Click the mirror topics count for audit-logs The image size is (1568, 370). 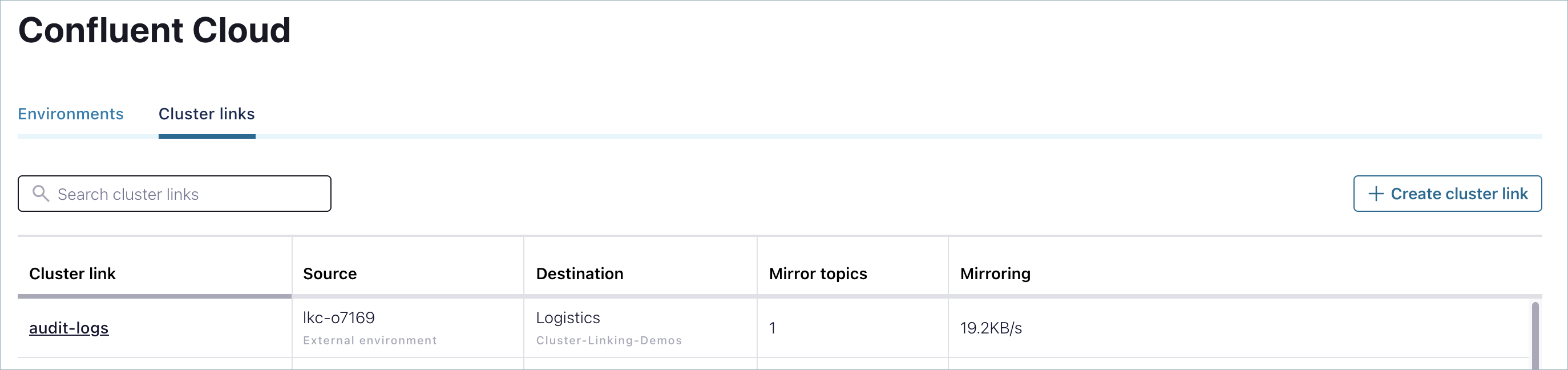(x=773, y=328)
